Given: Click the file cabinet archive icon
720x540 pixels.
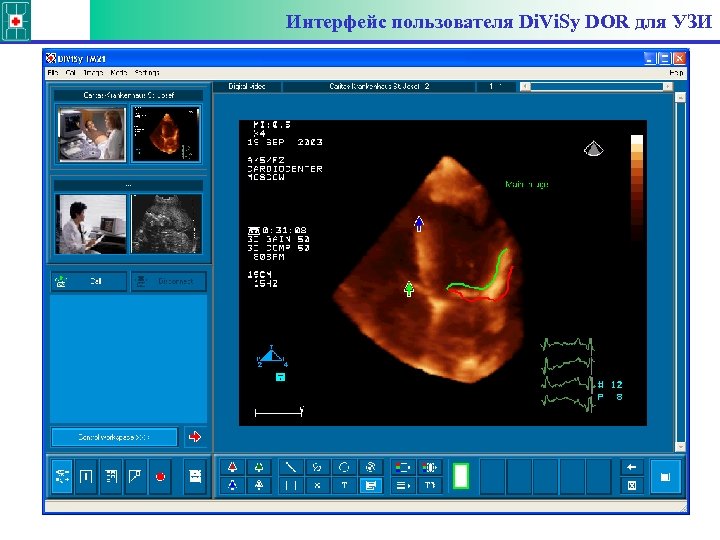Looking at the screenshot, I should [x=195, y=477].
